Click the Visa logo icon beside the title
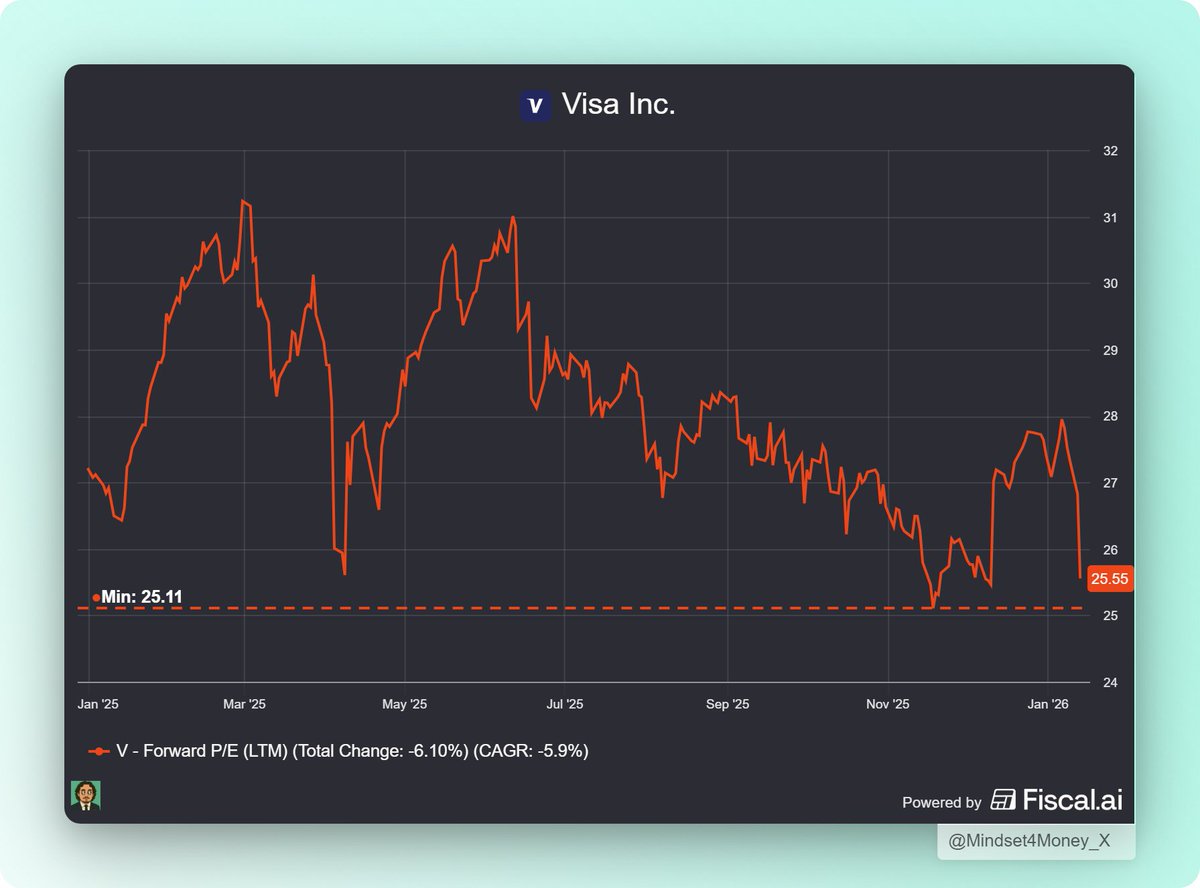The width and height of the screenshot is (1200, 888). (x=536, y=106)
